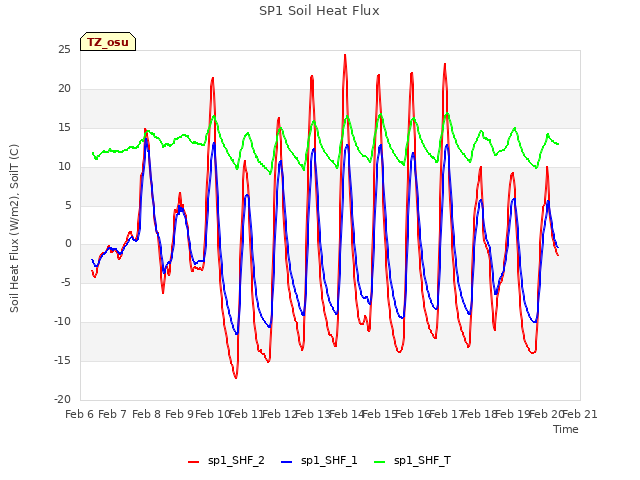Image resolution: width=640 pixels, height=480 pixels.
Task: Click the TZ_osu annotation label
Action: tap(108, 42)
